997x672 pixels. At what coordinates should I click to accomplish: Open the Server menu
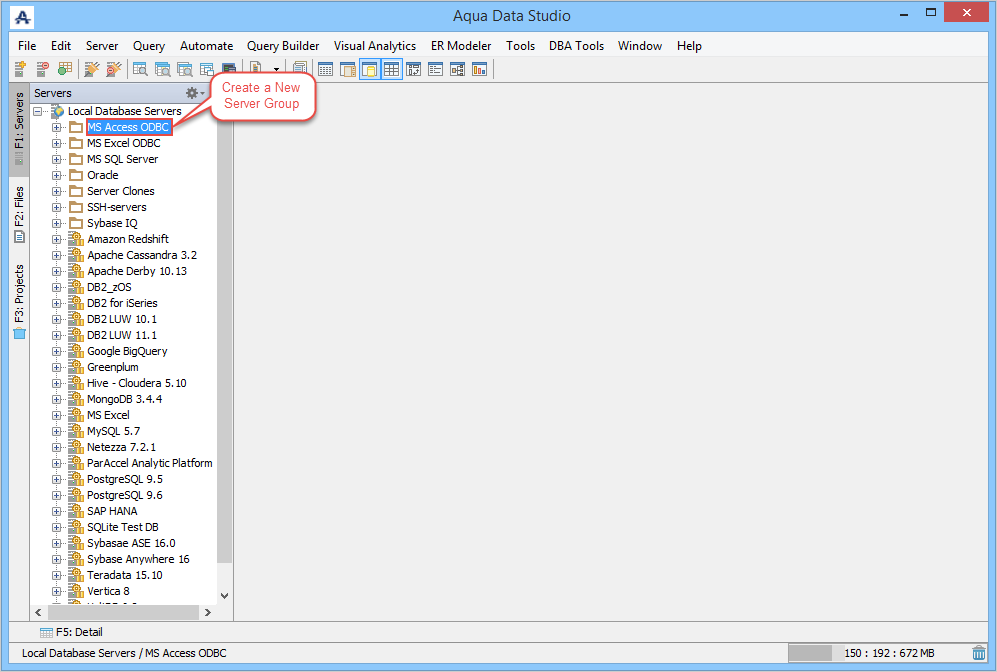tap(102, 46)
